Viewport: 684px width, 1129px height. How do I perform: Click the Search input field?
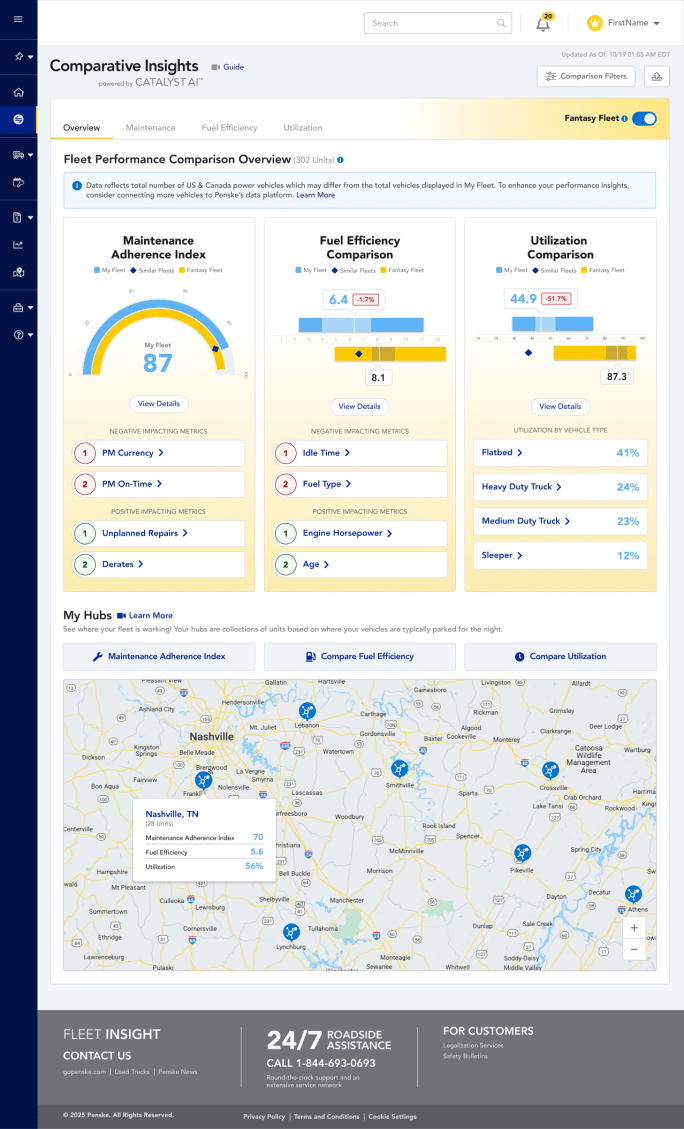[x=430, y=23]
